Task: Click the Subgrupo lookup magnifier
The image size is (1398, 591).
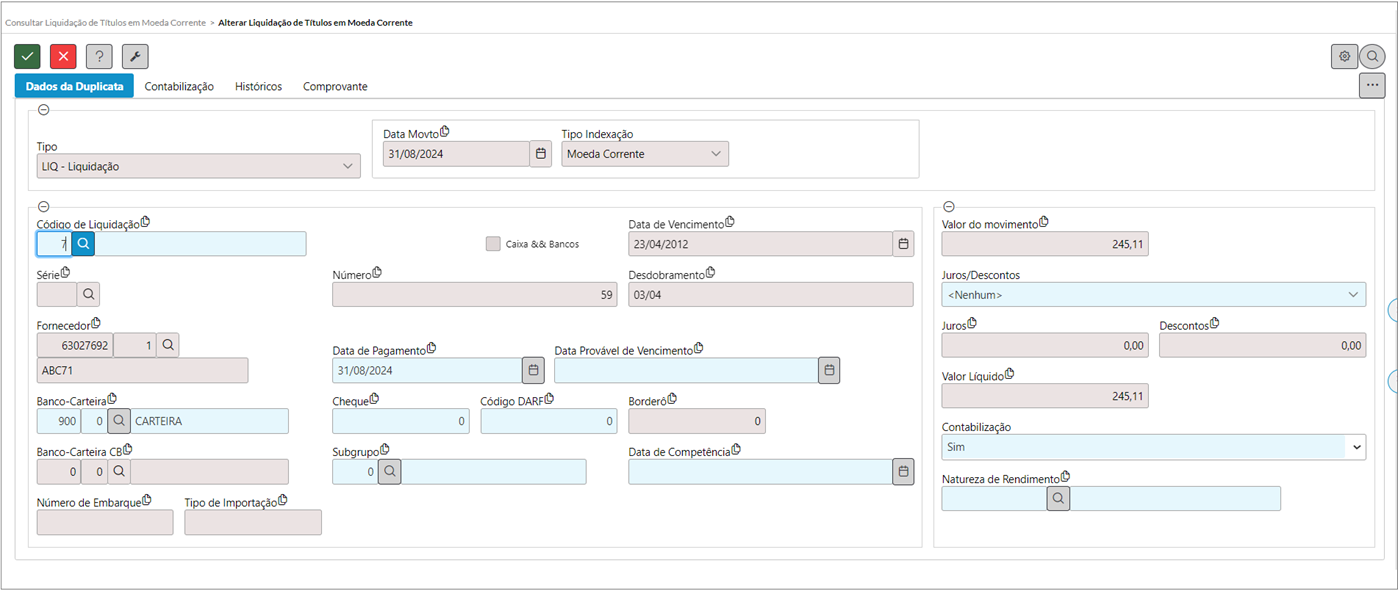Action: click(389, 472)
